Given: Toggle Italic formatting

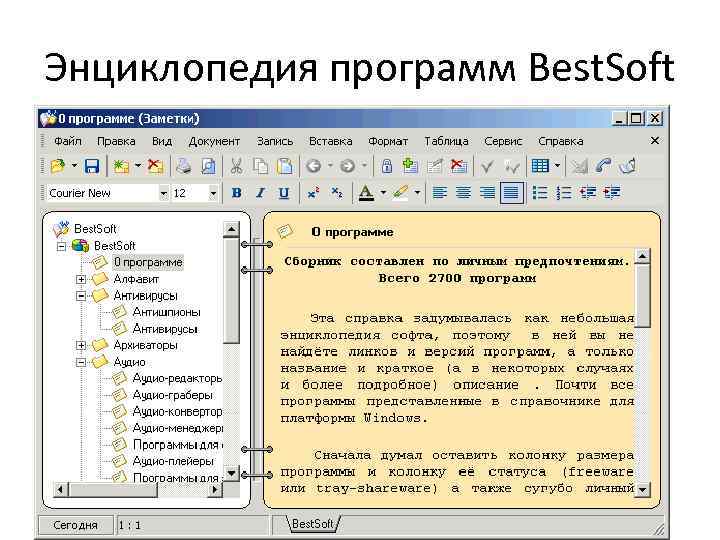Looking at the screenshot, I should click(260, 193).
